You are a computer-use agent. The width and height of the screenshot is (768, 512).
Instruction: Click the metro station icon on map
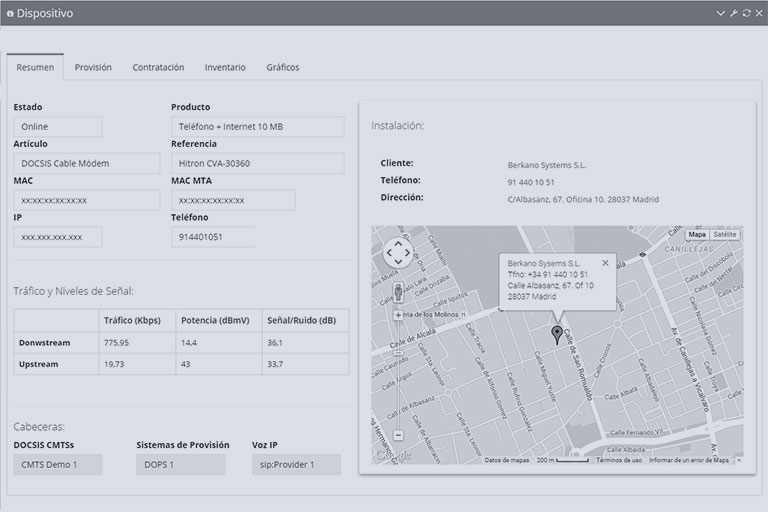[x=643, y=255]
